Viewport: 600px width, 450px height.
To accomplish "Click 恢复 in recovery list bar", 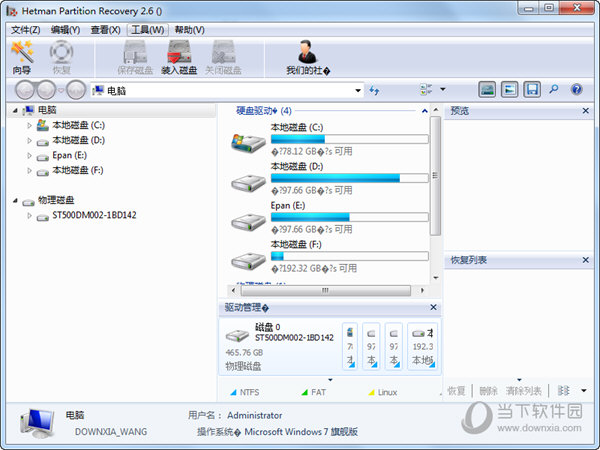I will (457, 391).
